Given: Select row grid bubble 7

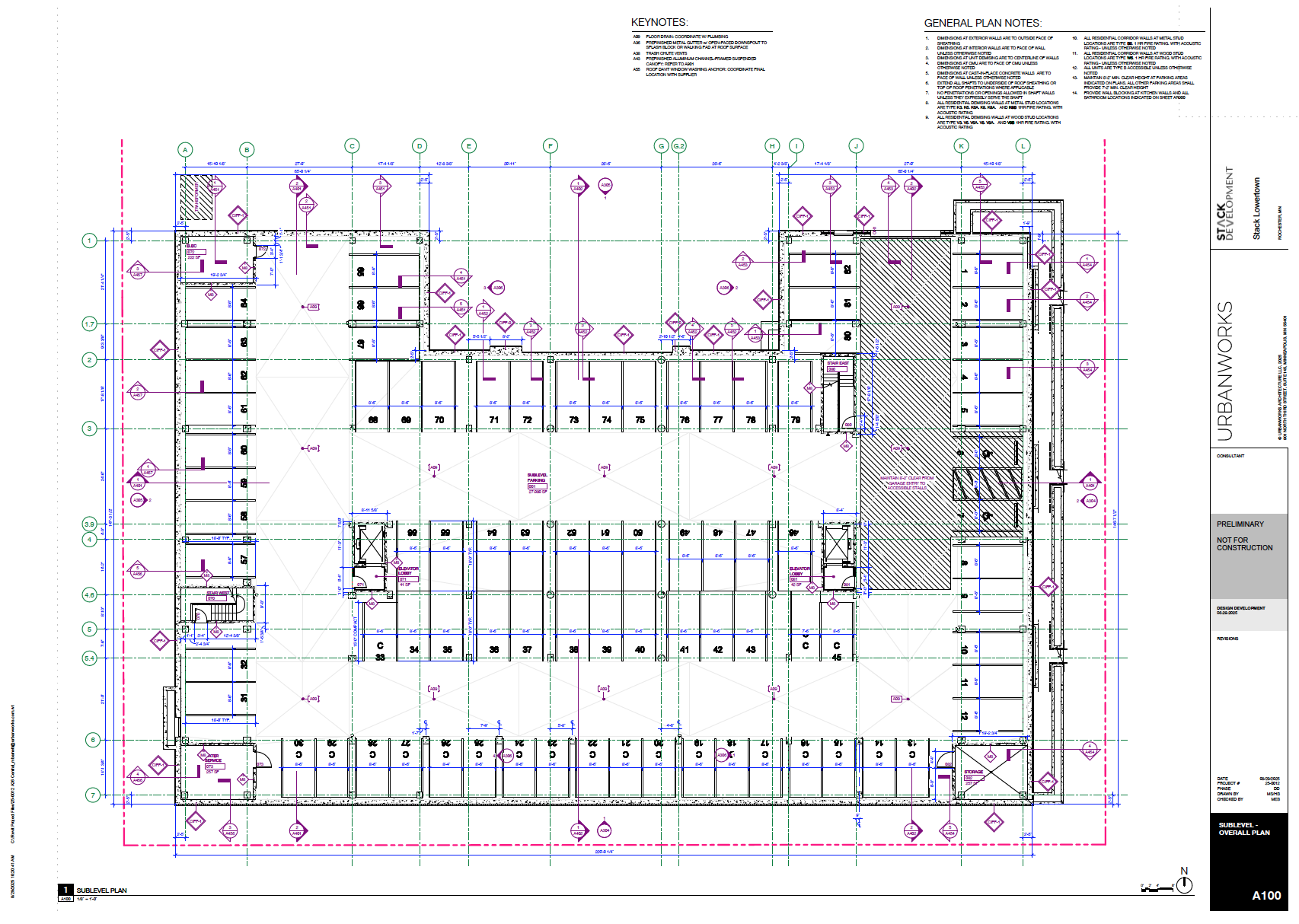Looking at the screenshot, I should 93,795.
